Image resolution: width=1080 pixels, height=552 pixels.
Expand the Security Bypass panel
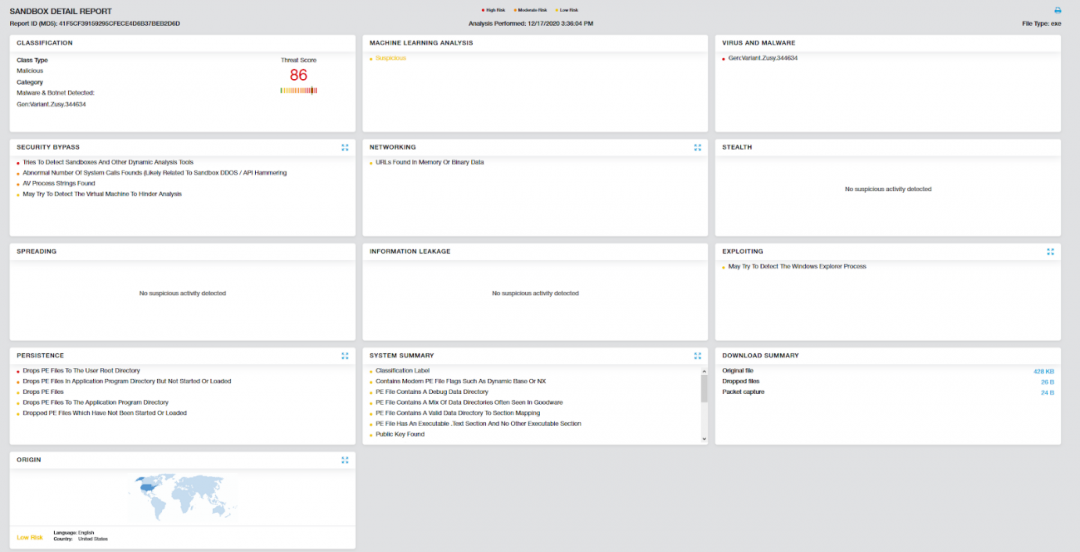tap(344, 147)
